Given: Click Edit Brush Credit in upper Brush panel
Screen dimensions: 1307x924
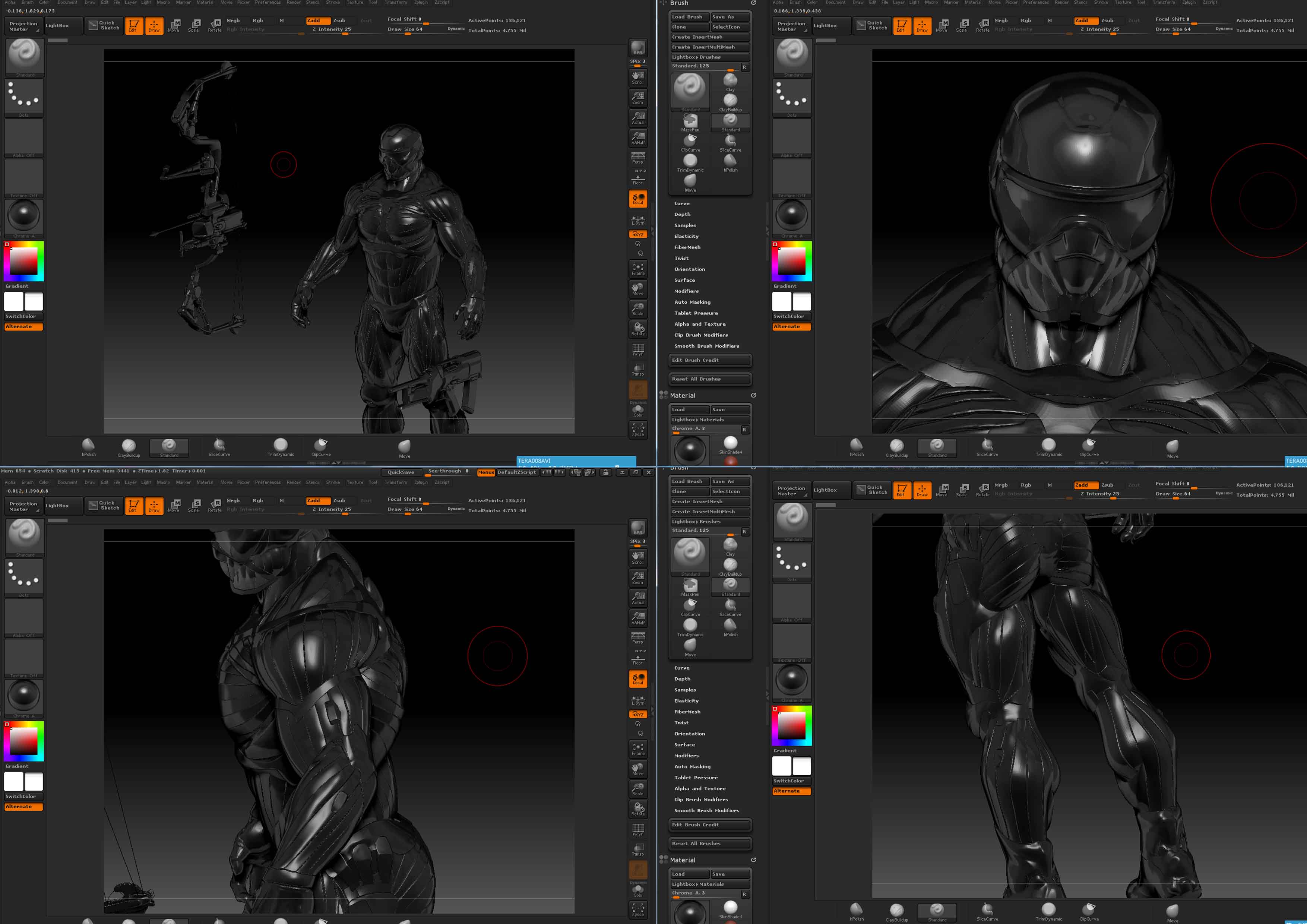Looking at the screenshot, I should click(710, 360).
